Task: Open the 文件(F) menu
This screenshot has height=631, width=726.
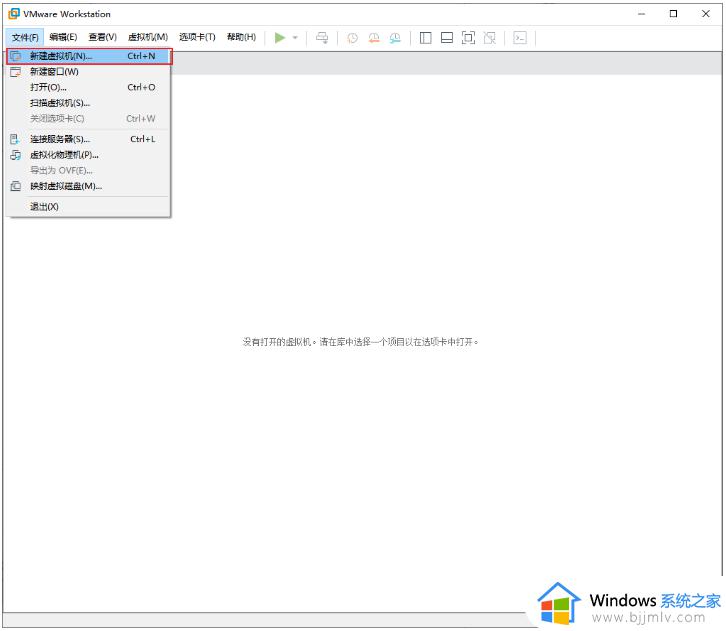Action: coord(25,37)
